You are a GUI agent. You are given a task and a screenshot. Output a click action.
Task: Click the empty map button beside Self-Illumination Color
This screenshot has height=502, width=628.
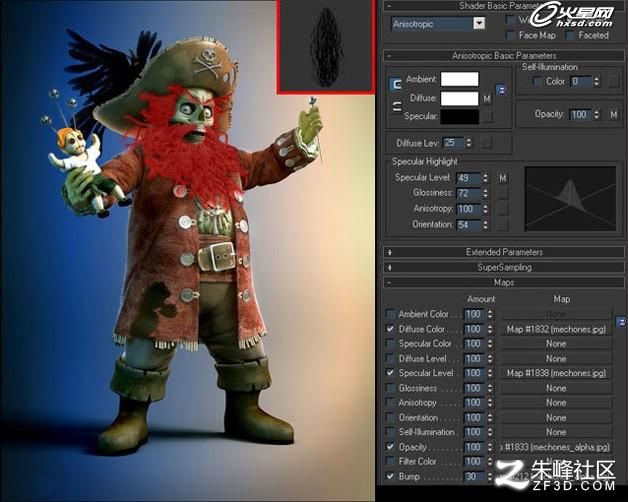tap(614, 81)
